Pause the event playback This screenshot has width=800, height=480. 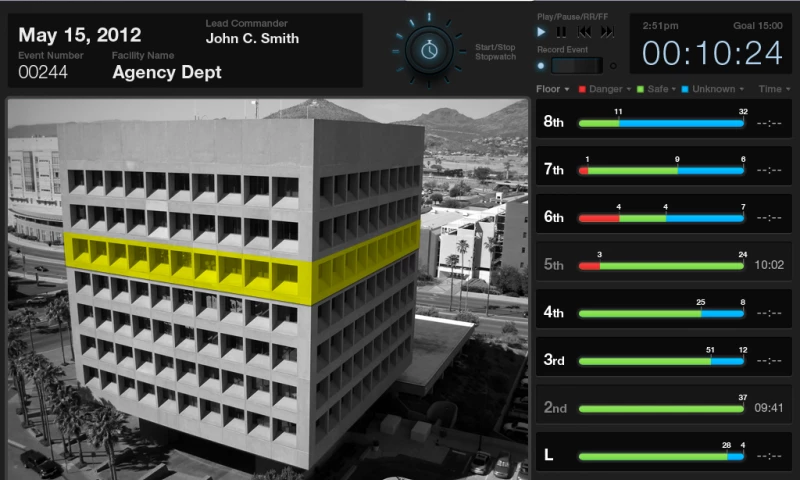point(561,32)
